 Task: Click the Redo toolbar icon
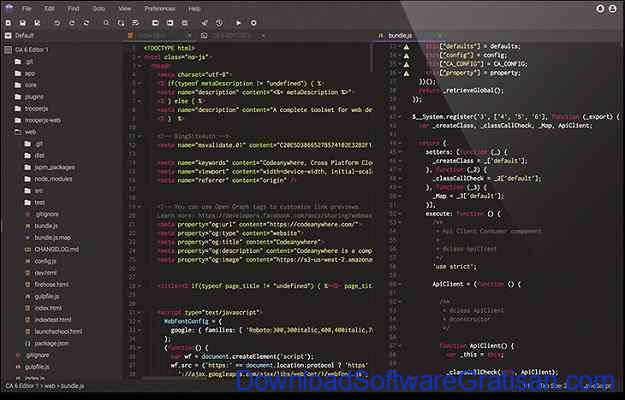click(72, 23)
